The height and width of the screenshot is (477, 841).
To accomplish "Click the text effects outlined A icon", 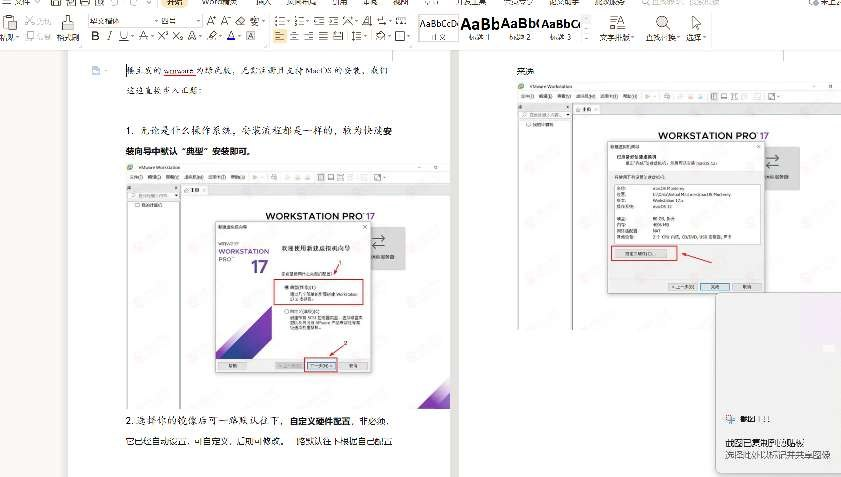I will click(x=193, y=36).
